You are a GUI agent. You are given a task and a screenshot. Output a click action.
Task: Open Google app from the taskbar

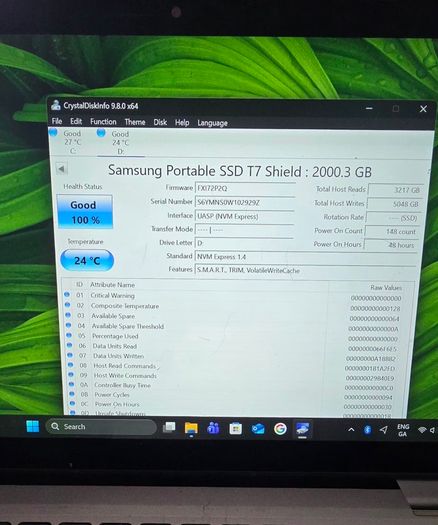coord(280,429)
